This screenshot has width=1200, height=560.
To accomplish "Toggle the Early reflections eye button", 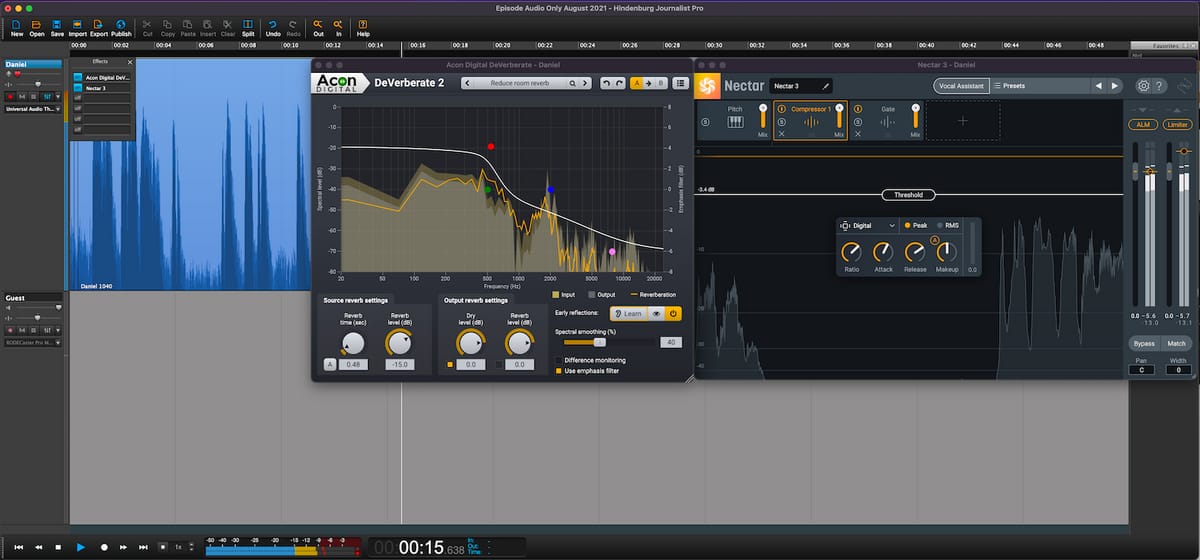I will [x=657, y=313].
